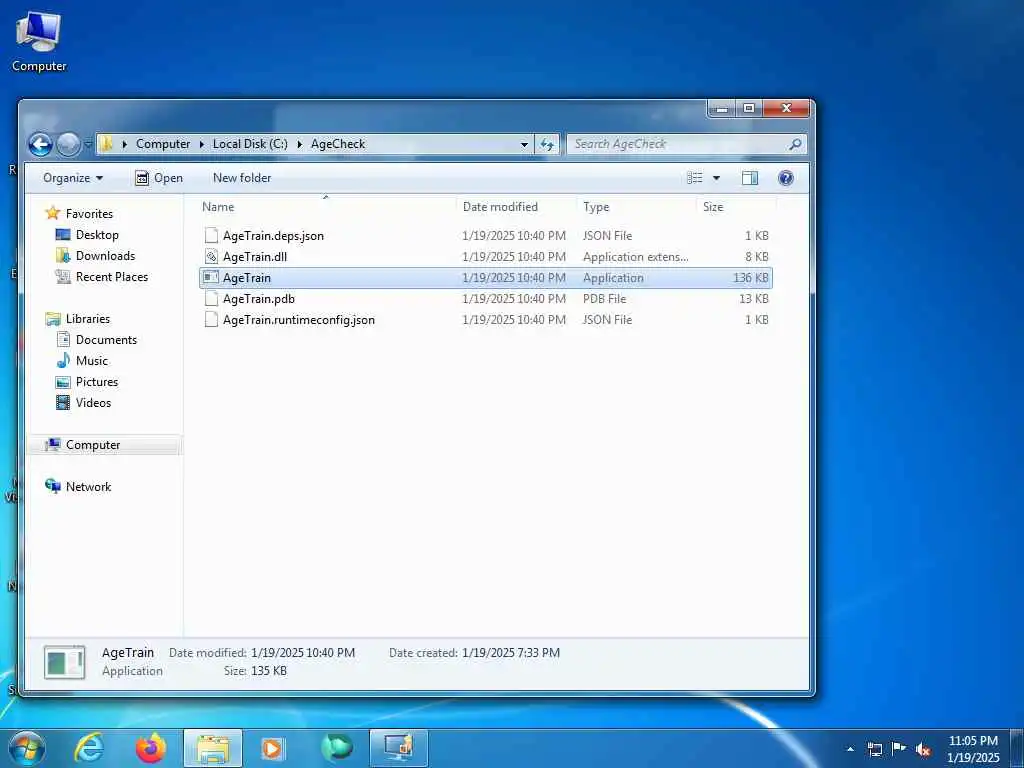Launch Internet Explorer from the taskbar
The height and width of the screenshot is (768, 1024).
pyautogui.click(x=88, y=748)
